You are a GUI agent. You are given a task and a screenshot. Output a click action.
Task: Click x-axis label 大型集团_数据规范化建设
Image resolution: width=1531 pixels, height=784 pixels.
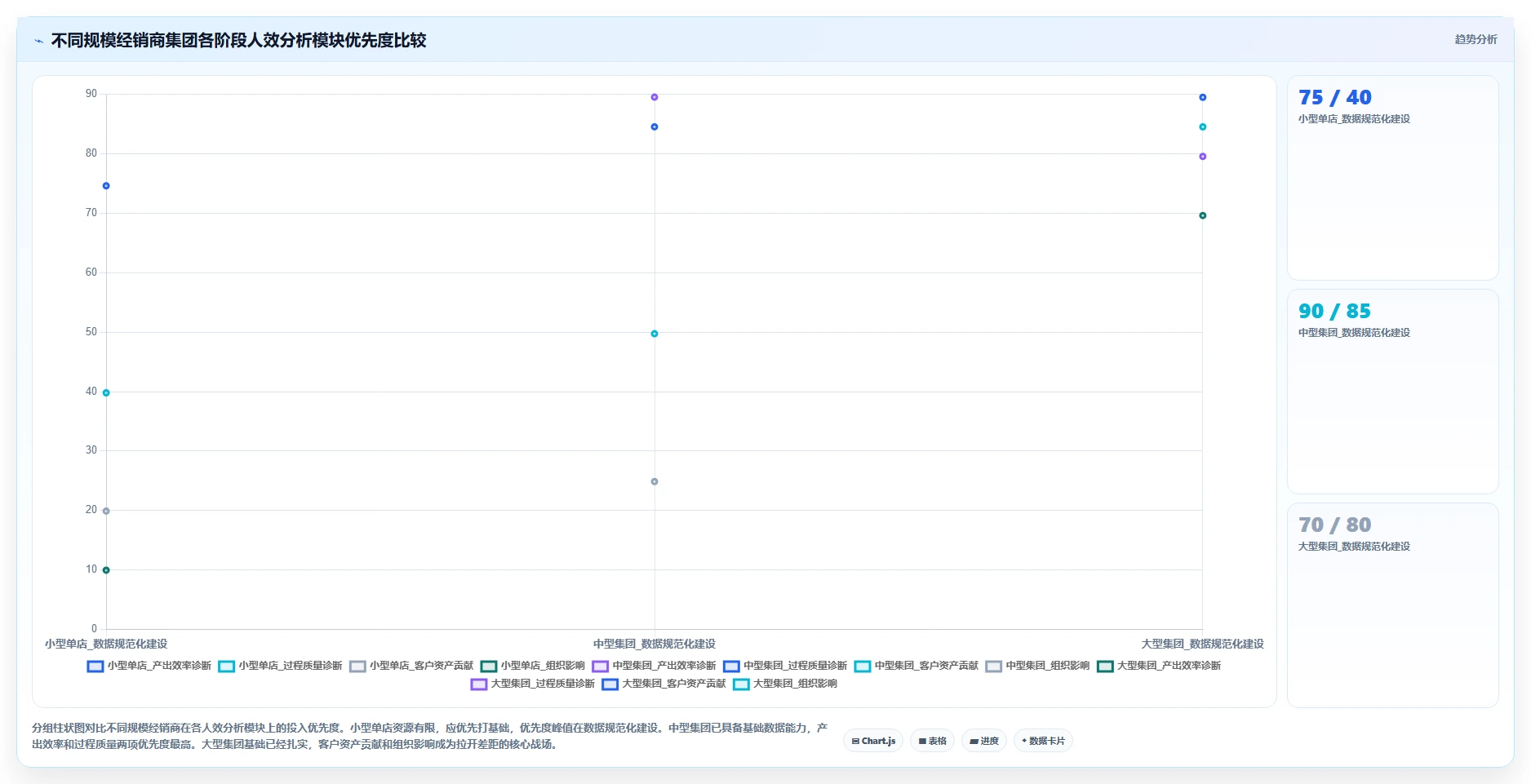1202,644
